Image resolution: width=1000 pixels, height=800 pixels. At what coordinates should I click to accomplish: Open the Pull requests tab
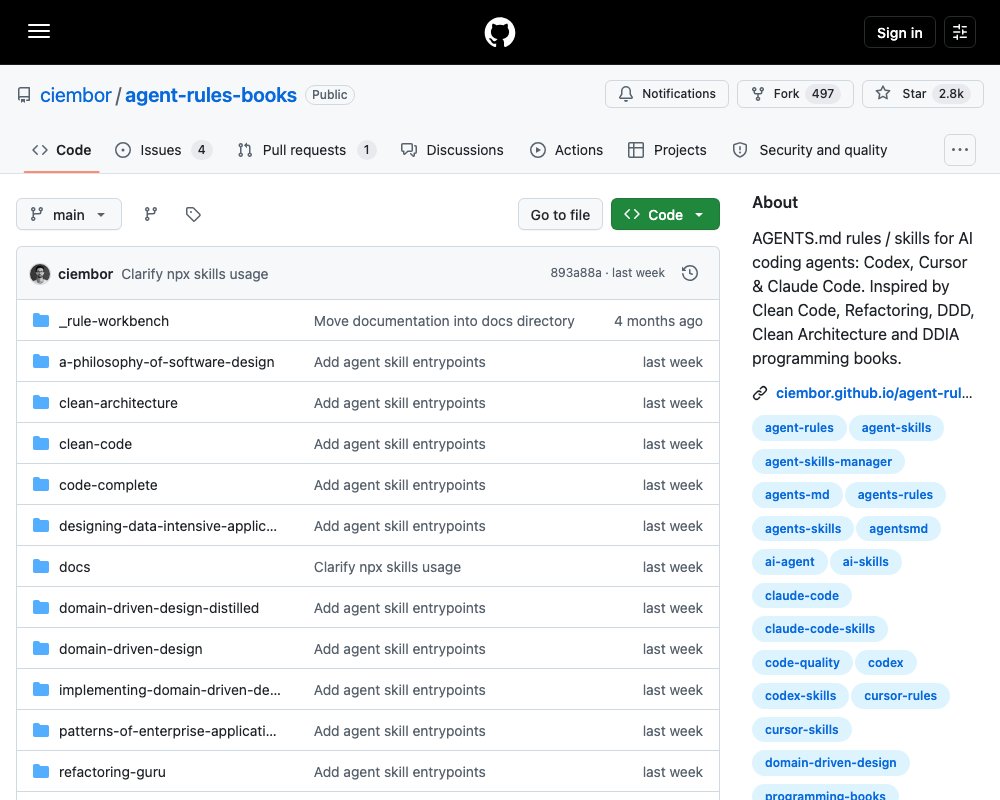click(x=306, y=150)
